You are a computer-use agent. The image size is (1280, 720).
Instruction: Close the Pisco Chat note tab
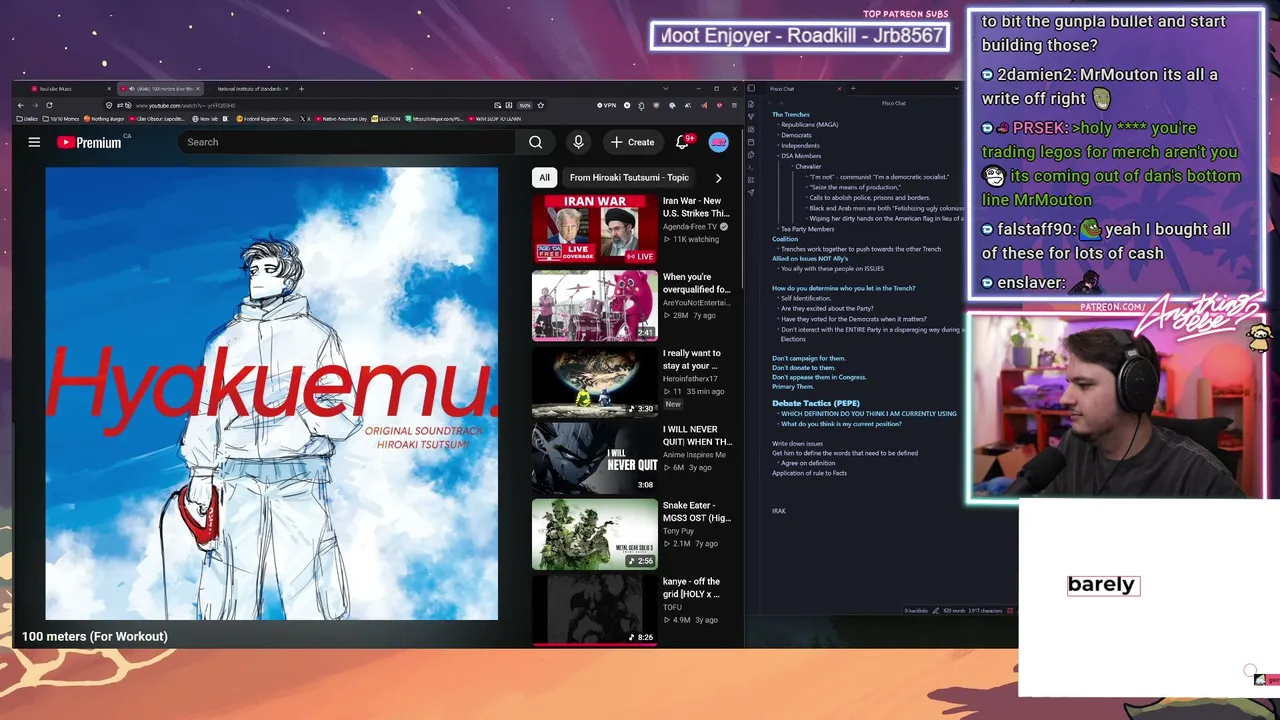[838, 89]
